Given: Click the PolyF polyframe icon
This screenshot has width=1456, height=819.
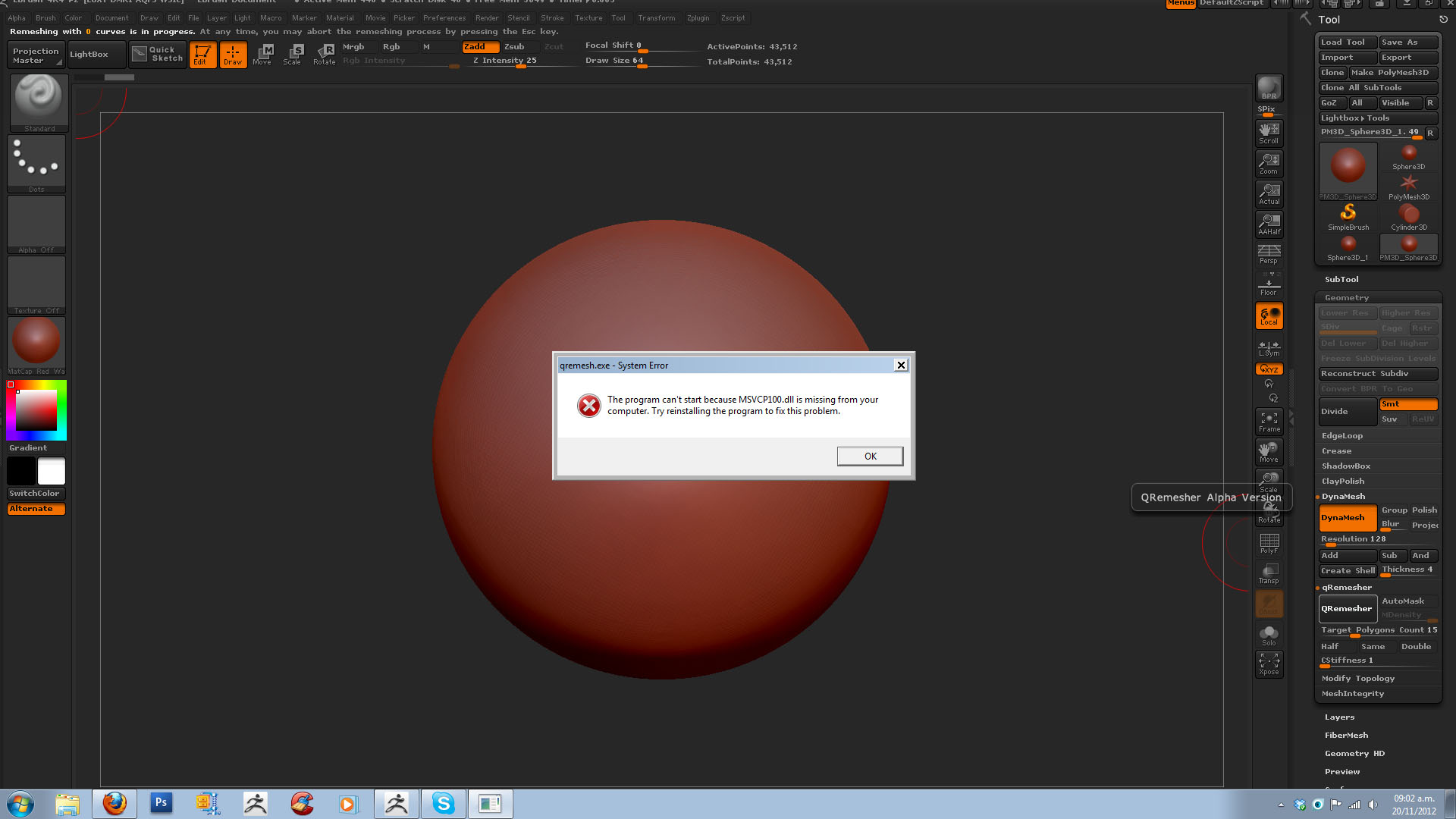Looking at the screenshot, I should [x=1269, y=543].
